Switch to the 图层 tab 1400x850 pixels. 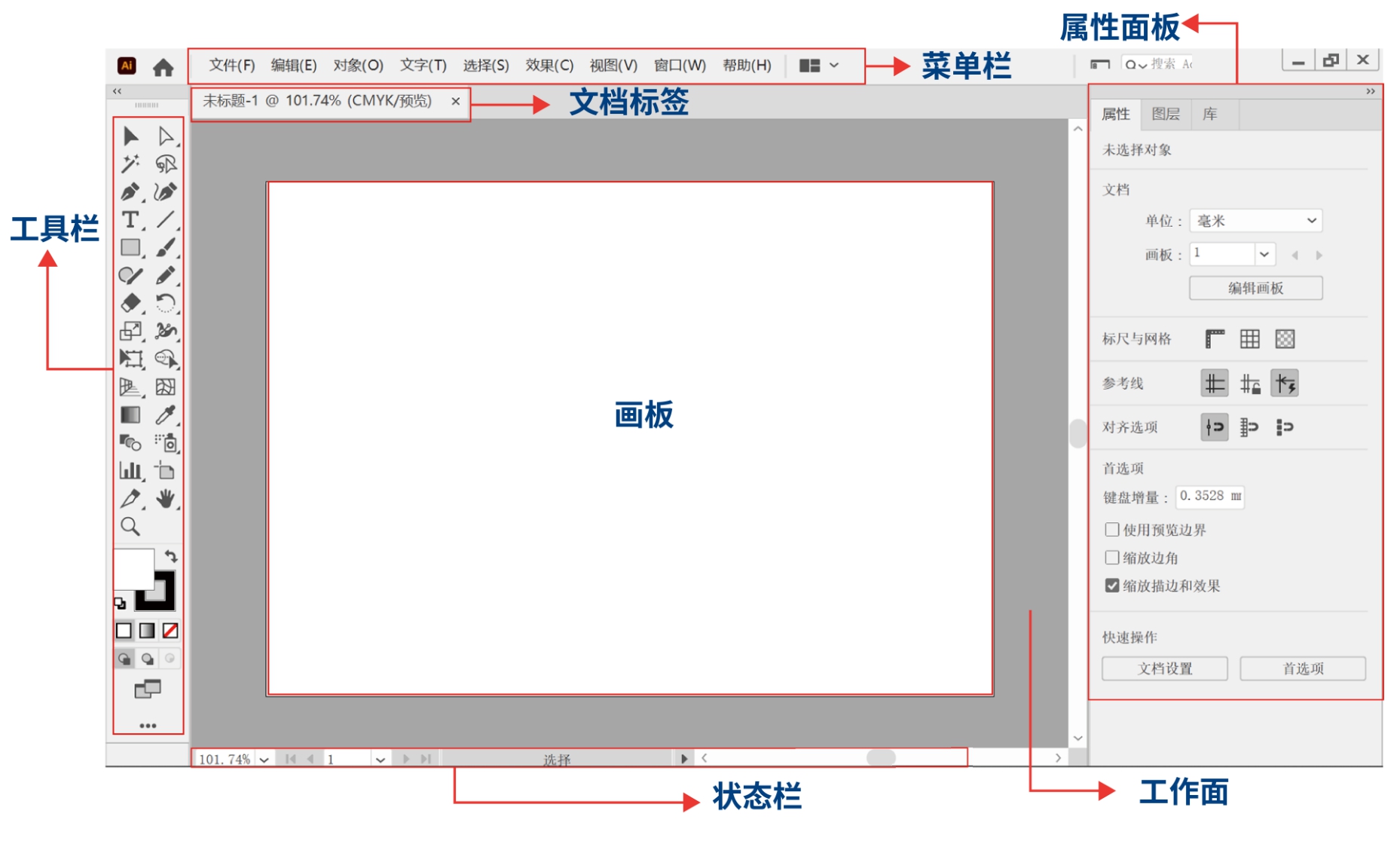click(x=1166, y=114)
